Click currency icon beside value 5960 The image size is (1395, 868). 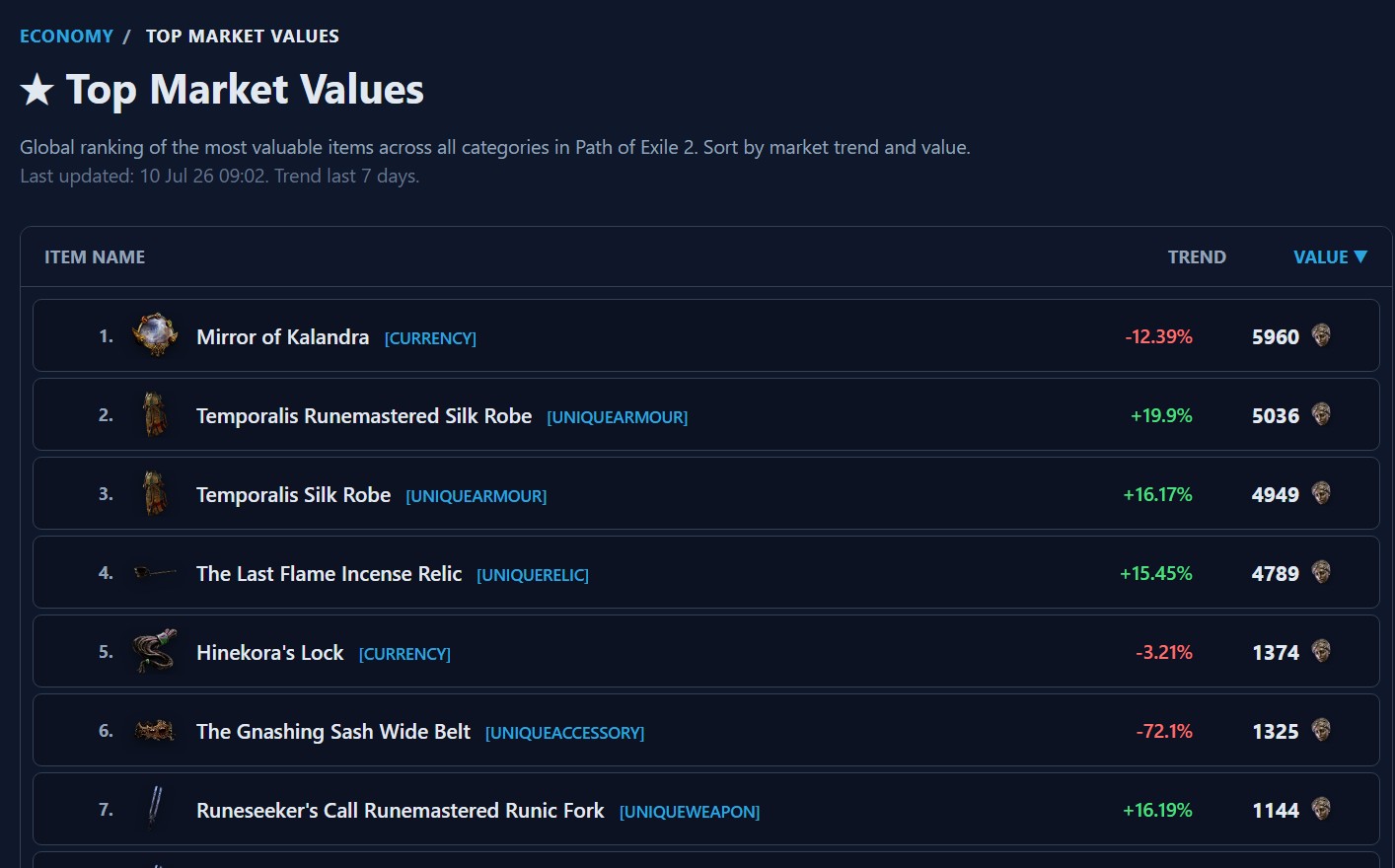[x=1321, y=335]
